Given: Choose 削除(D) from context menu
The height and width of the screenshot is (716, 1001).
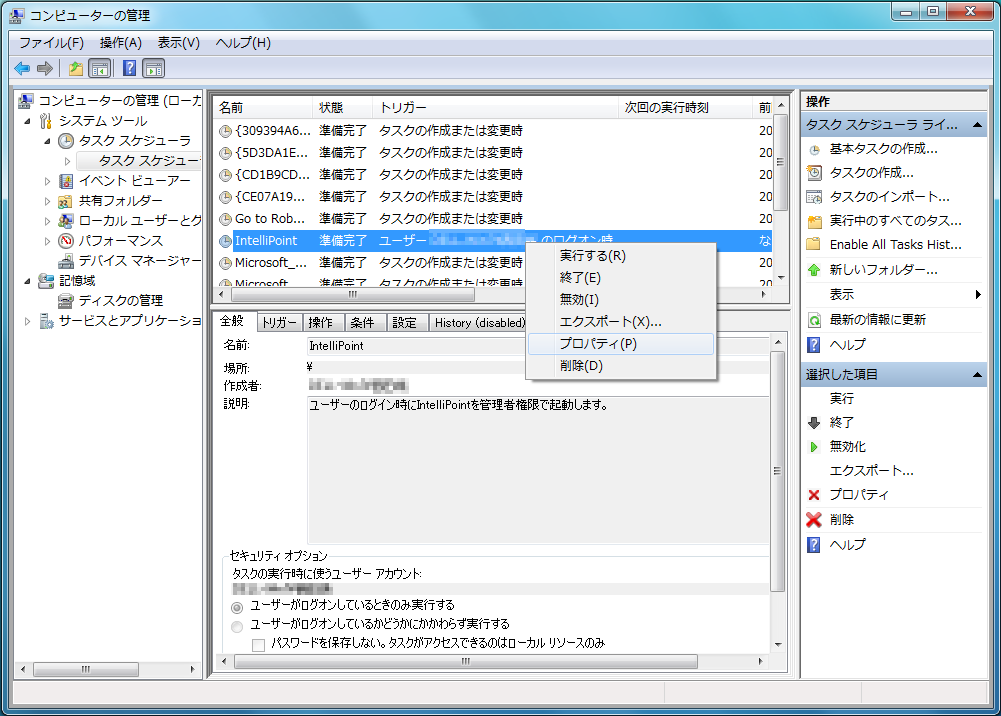Looking at the screenshot, I should (621, 366).
